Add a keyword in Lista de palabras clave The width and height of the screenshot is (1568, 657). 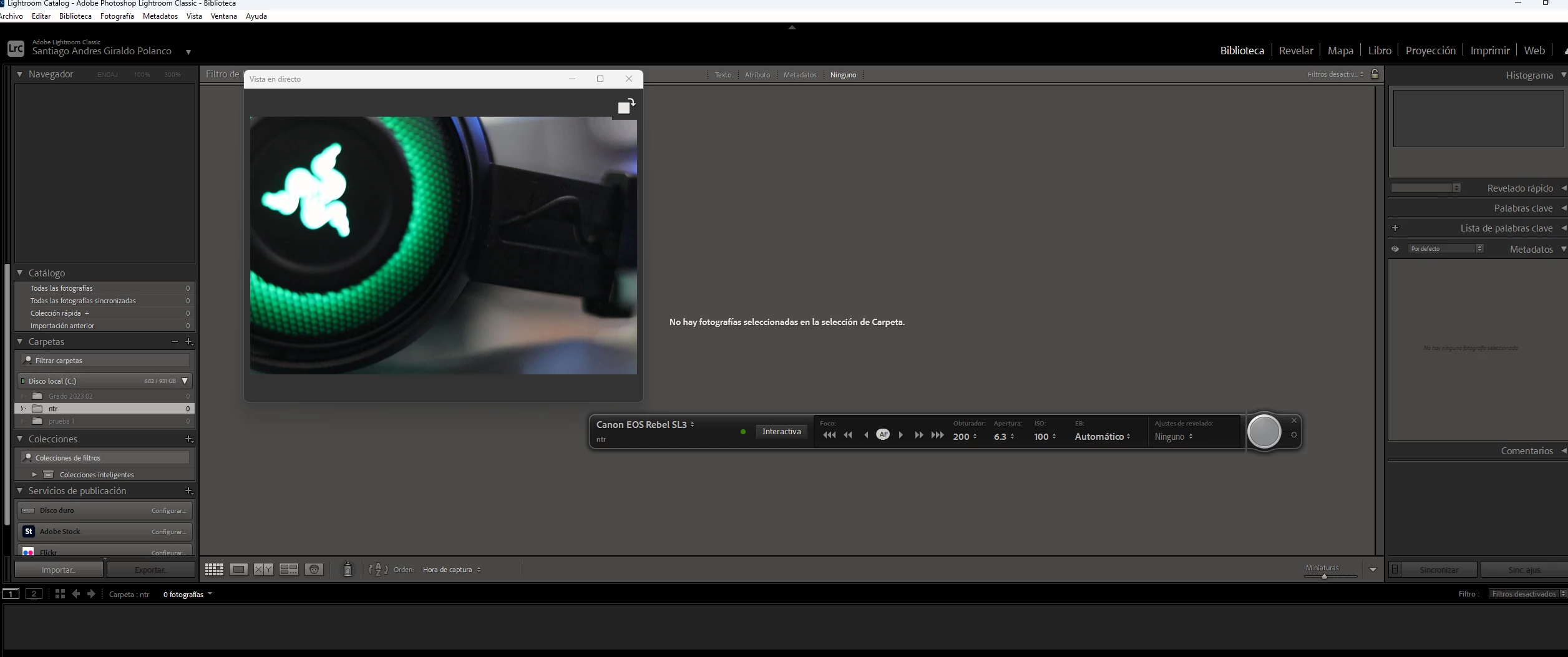click(x=1395, y=228)
